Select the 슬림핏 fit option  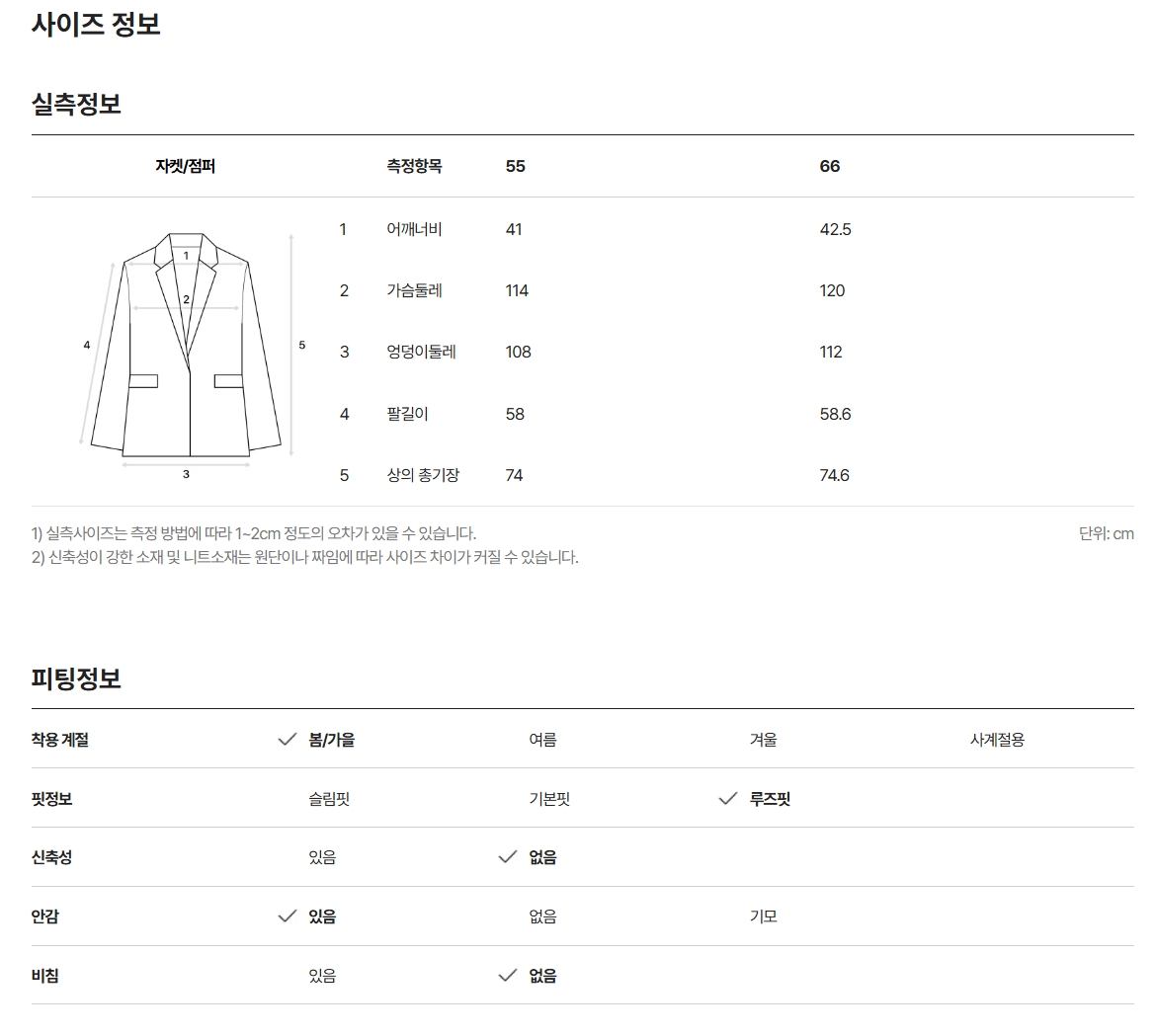(x=329, y=798)
